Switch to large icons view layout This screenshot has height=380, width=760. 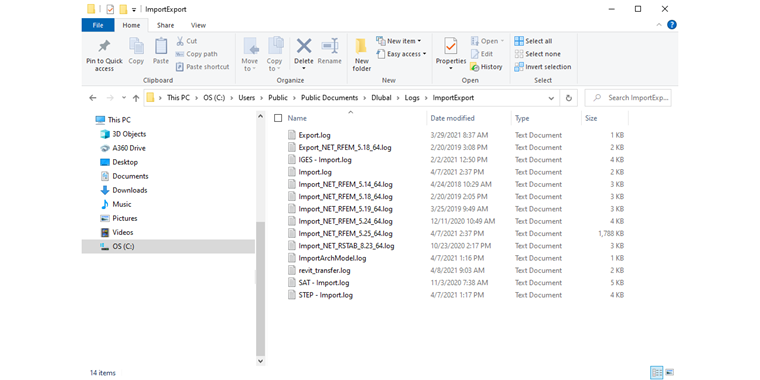(669, 372)
